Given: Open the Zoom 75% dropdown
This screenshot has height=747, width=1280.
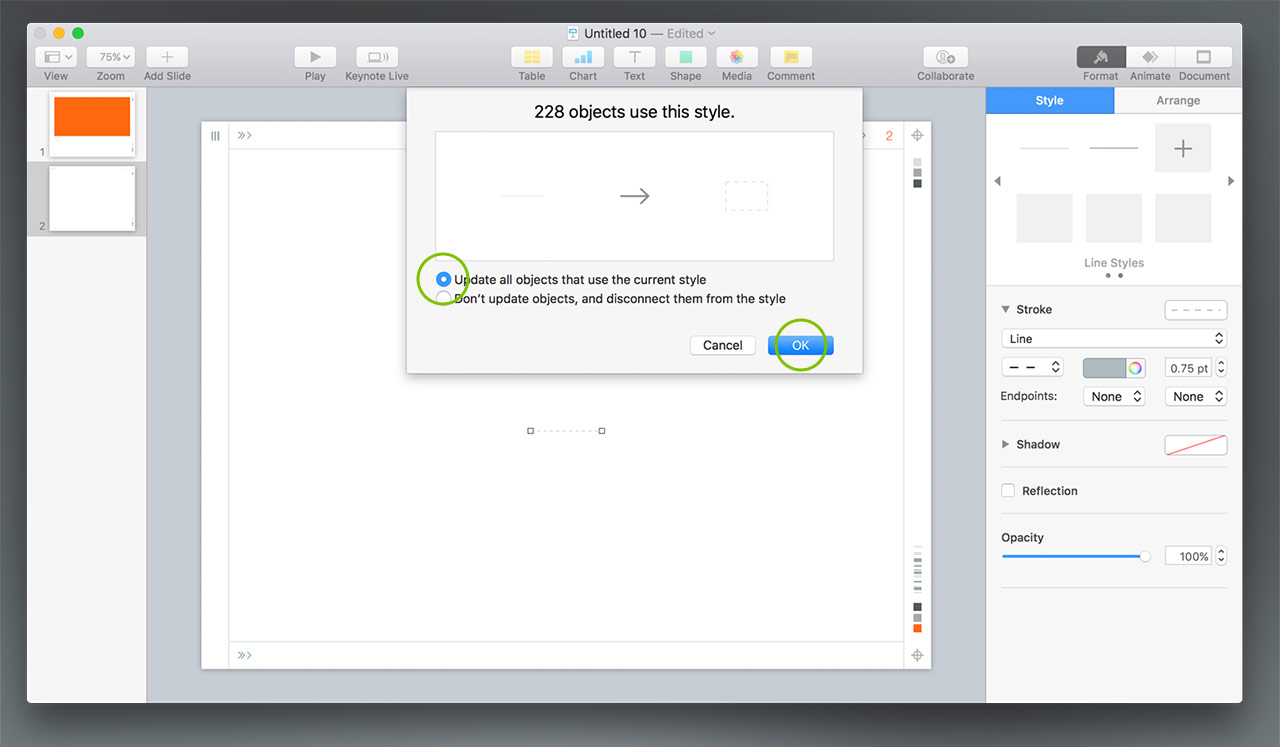Looking at the screenshot, I should (111, 57).
